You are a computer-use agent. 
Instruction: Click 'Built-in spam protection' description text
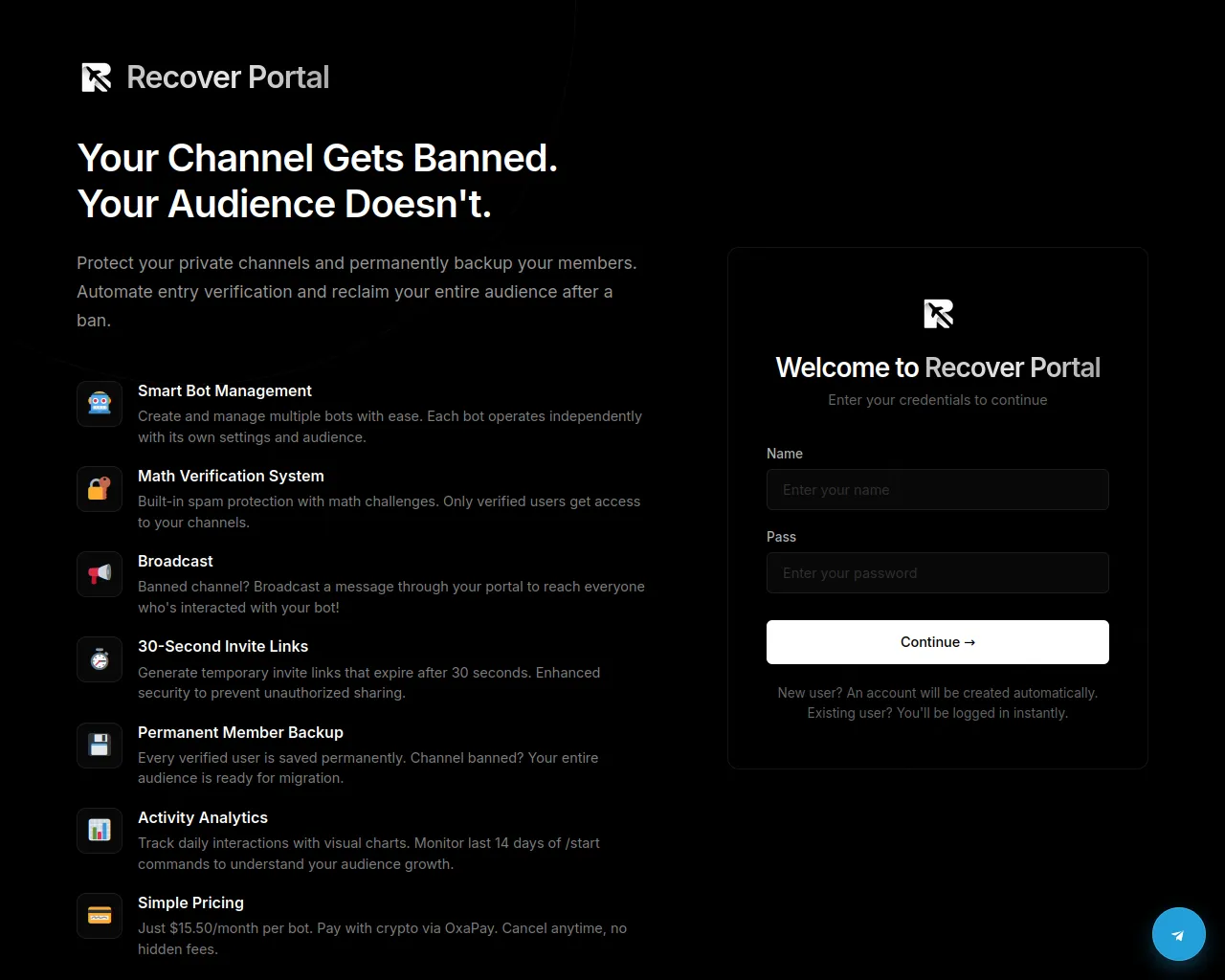(389, 512)
